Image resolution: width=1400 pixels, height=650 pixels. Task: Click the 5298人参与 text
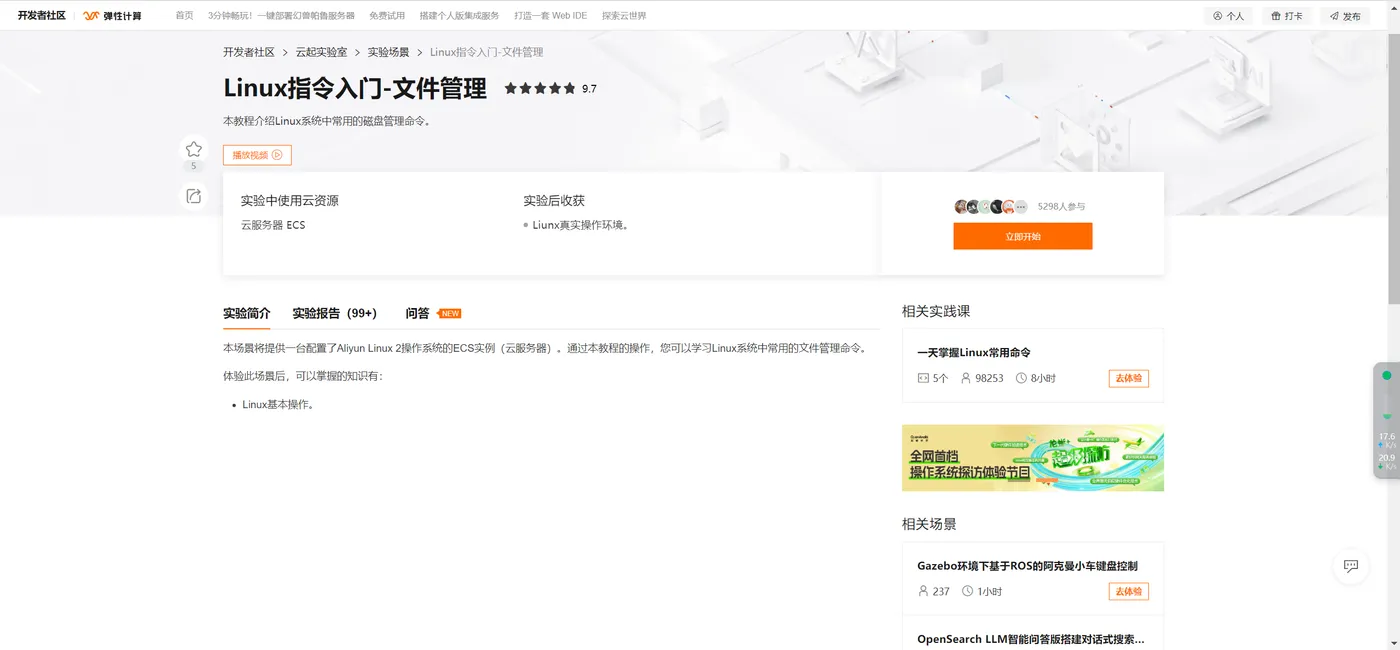pyautogui.click(x=1061, y=207)
